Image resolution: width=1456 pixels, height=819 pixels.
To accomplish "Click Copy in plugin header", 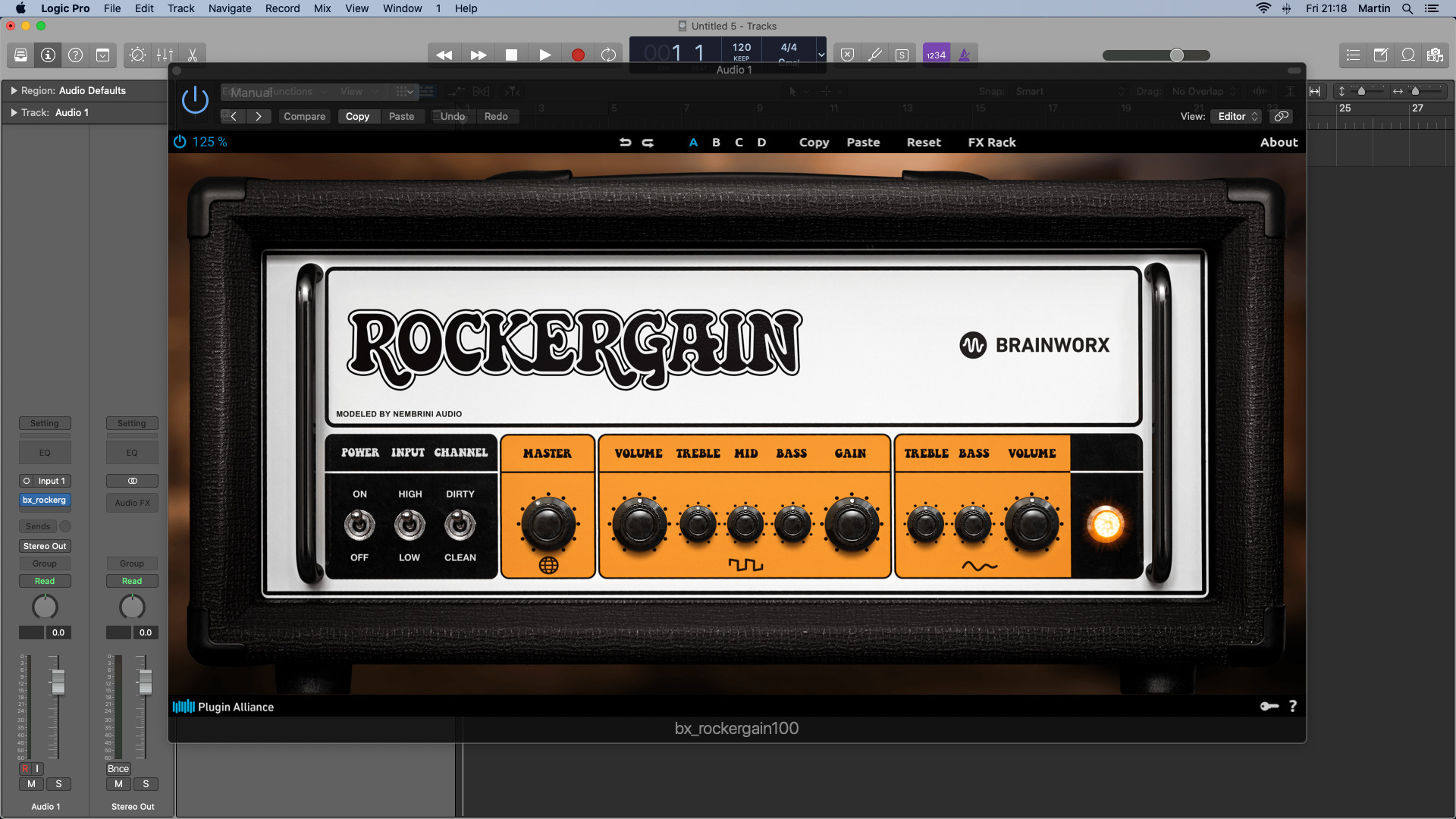I will [x=357, y=116].
